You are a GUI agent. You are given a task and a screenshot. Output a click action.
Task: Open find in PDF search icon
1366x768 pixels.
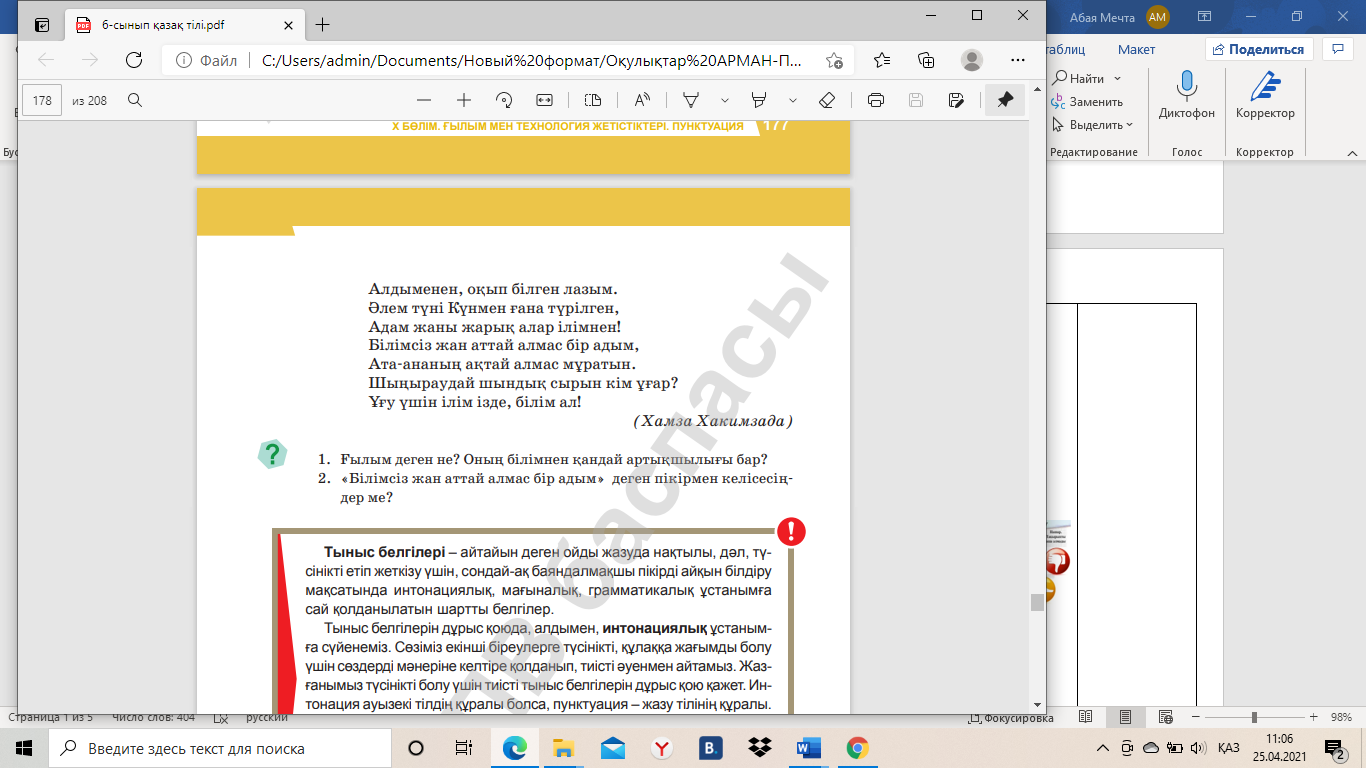135,100
